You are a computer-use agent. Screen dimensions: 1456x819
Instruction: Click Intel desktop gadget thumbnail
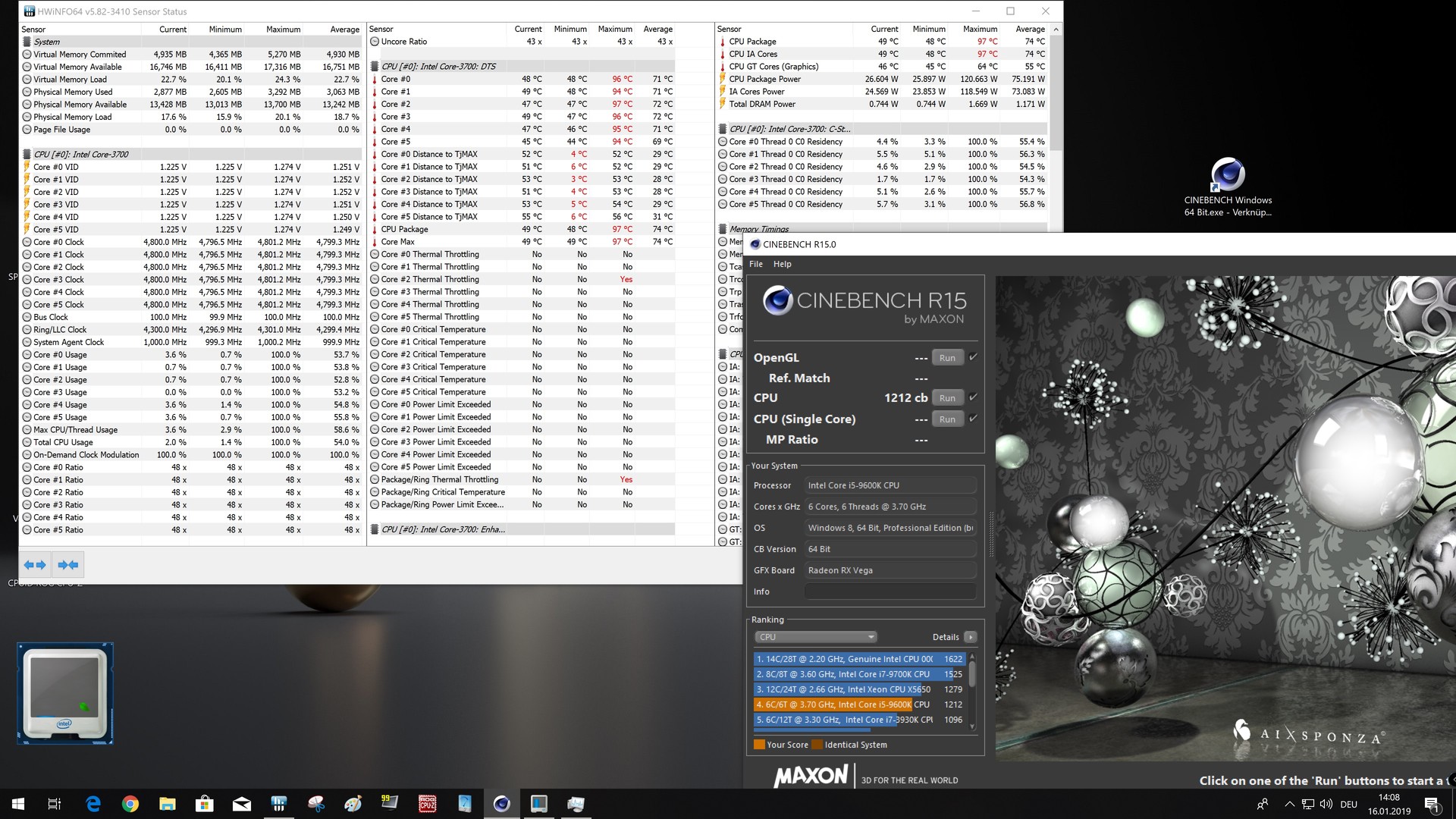click(x=65, y=694)
